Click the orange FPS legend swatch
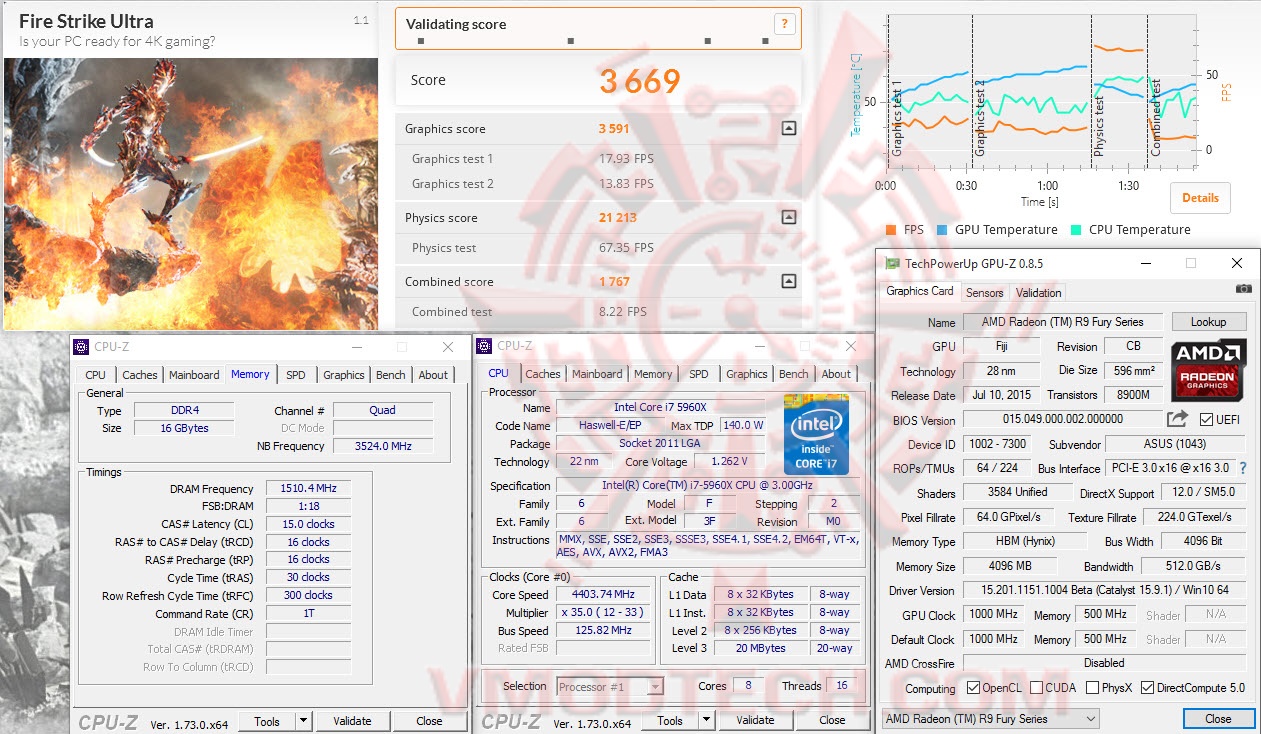The height and width of the screenshot is (734, 1261). 890,230
